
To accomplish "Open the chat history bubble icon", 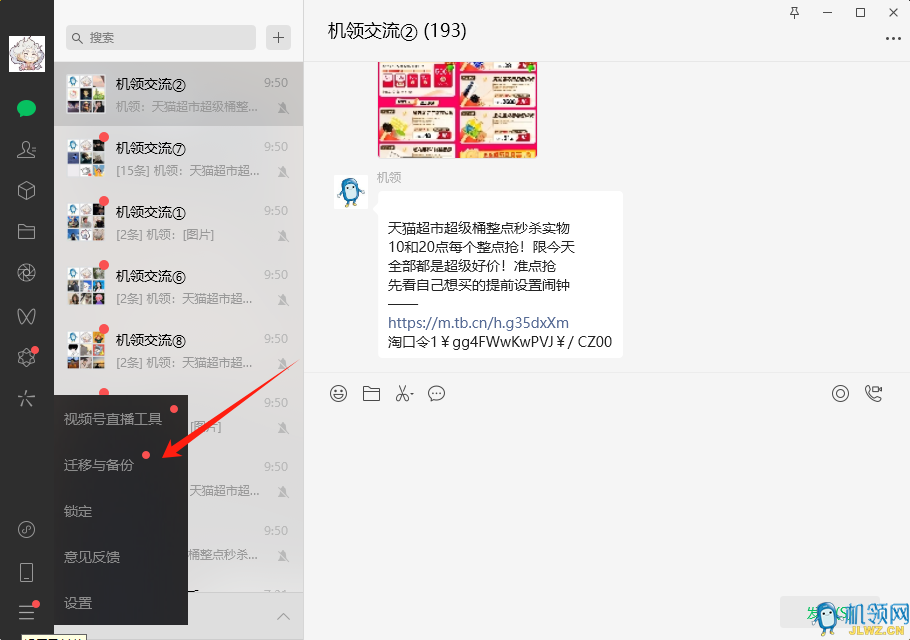I will pyautogui.click(x=436, y=393).
